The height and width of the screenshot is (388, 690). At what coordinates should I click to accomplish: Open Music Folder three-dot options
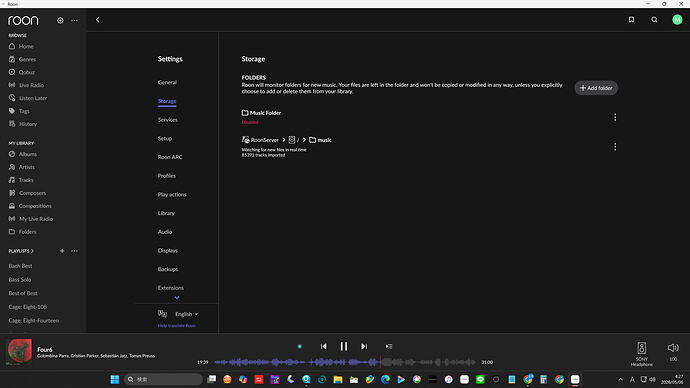(615, 117)
